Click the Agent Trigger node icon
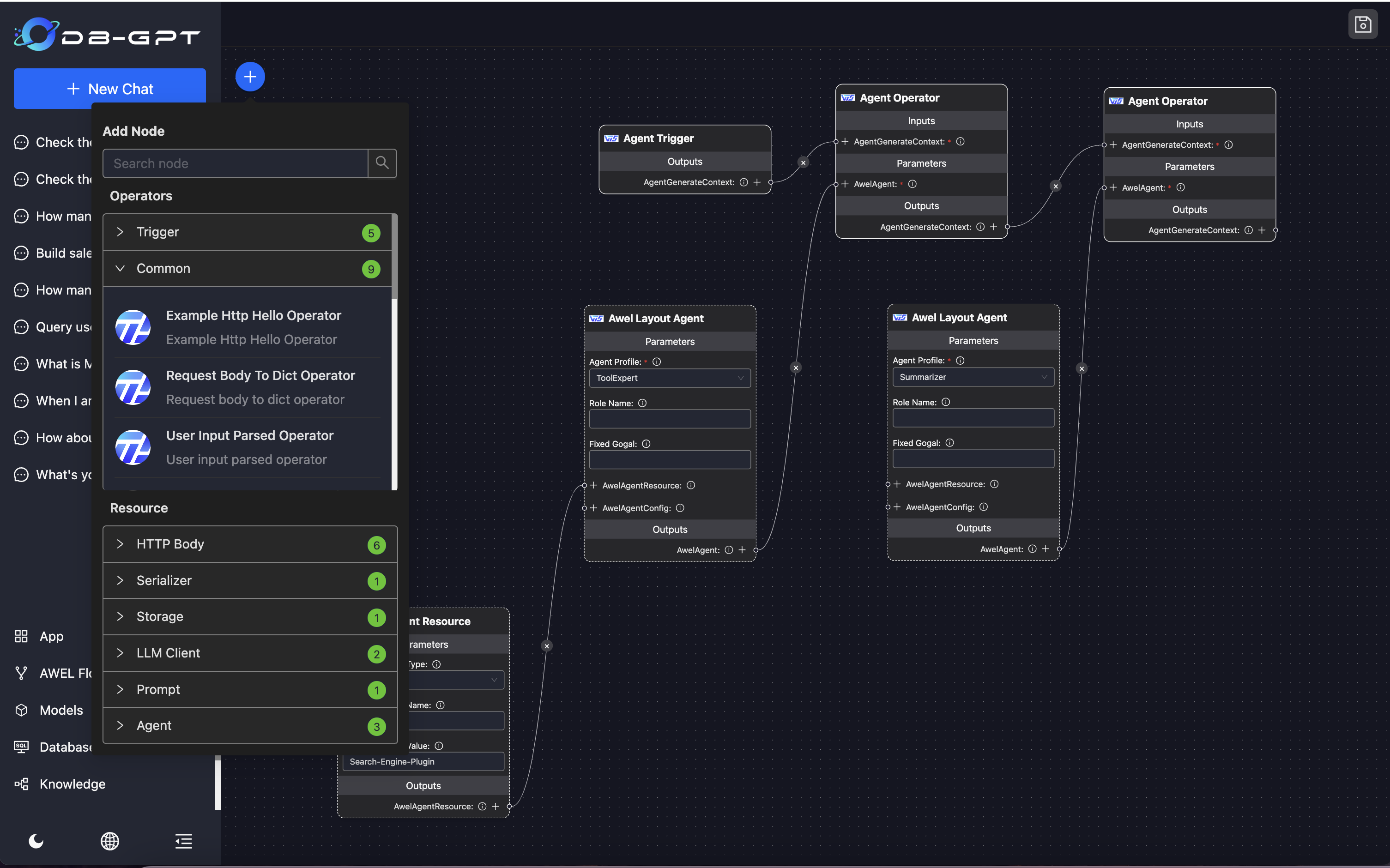Screen dimensions: 1390x868 [x=611, y=138]
